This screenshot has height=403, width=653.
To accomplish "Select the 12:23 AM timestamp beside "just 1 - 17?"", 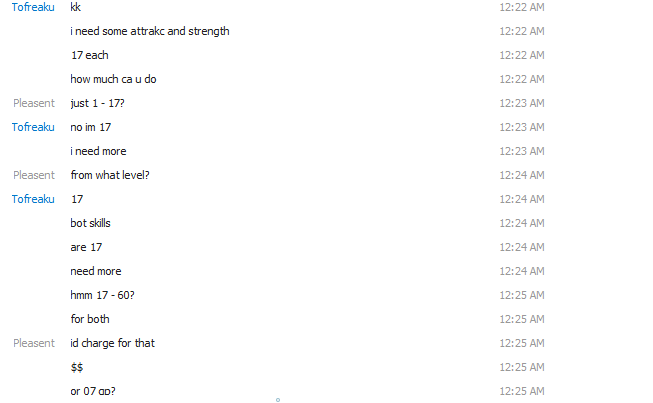I will click(x=522, y=103).
